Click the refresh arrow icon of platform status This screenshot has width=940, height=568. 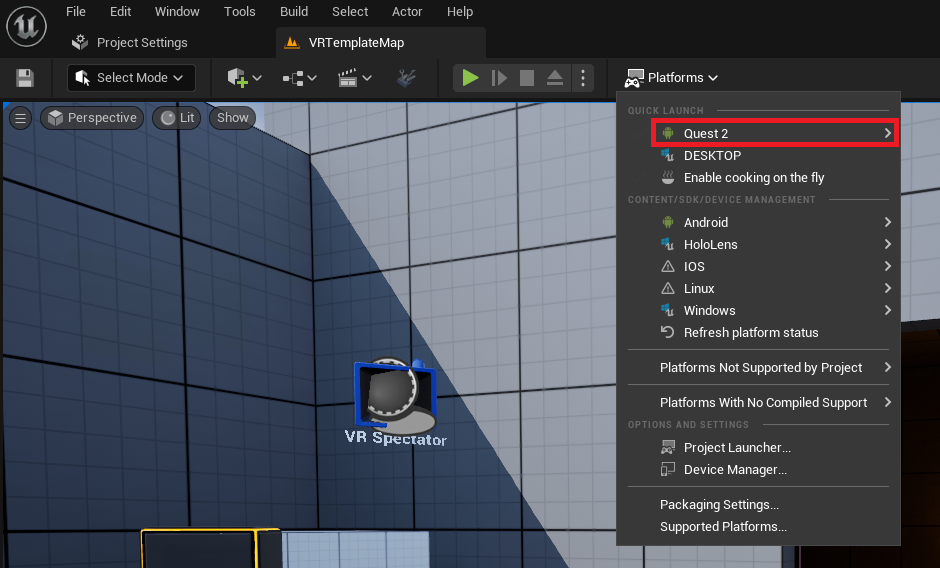668,332
